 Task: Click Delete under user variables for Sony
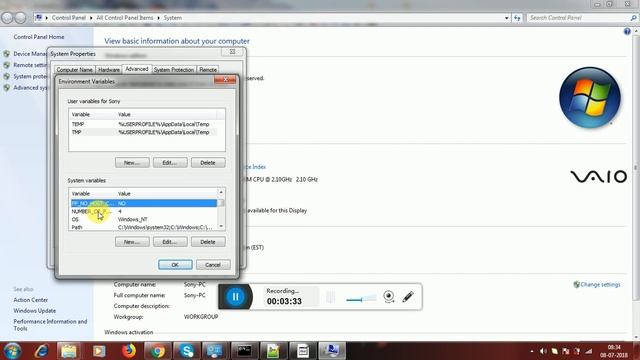point(208,162)
